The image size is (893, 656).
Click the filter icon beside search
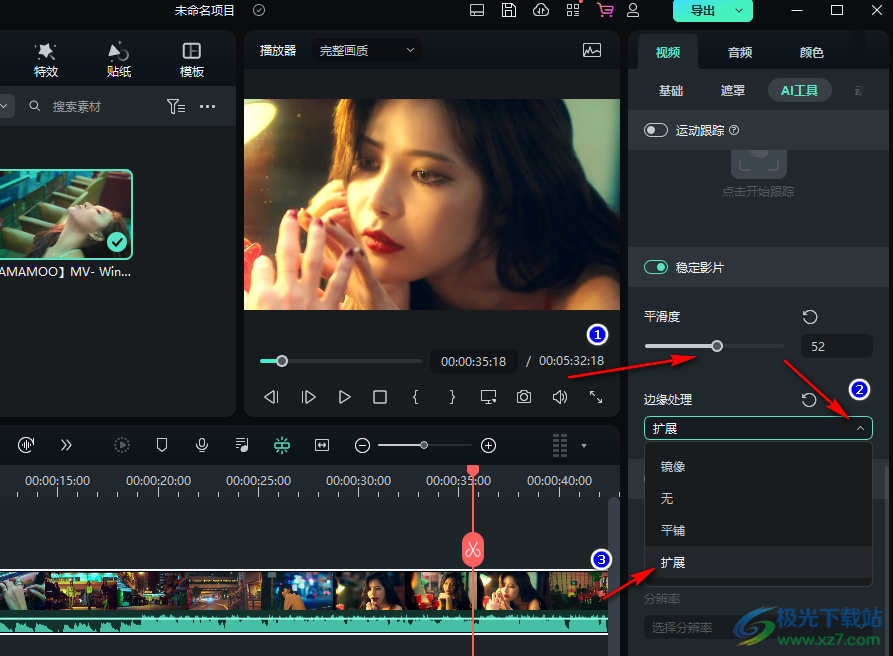(175, 106)
